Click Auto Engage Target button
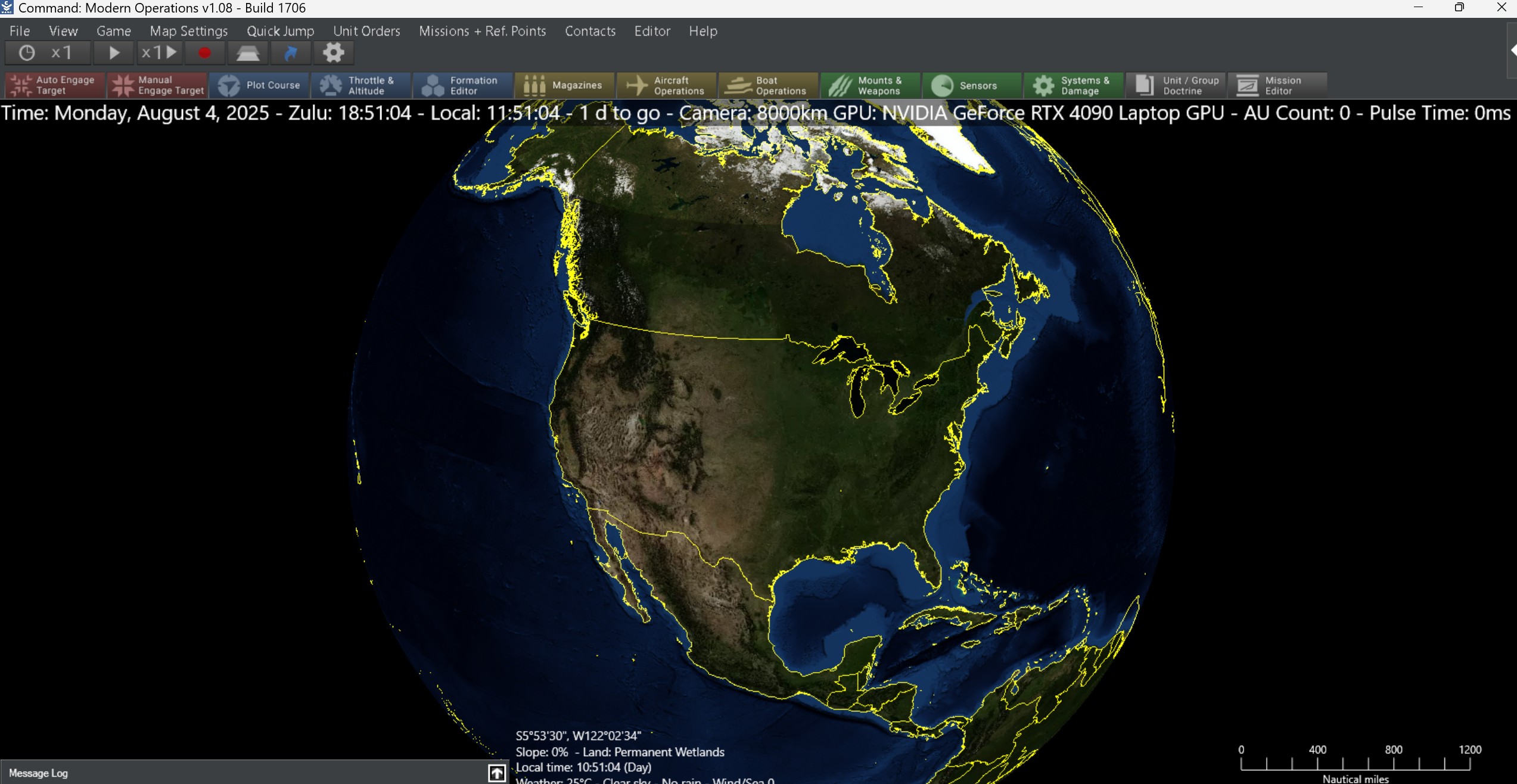Viewport: 1517px width, 784px height. pos(55,85)
